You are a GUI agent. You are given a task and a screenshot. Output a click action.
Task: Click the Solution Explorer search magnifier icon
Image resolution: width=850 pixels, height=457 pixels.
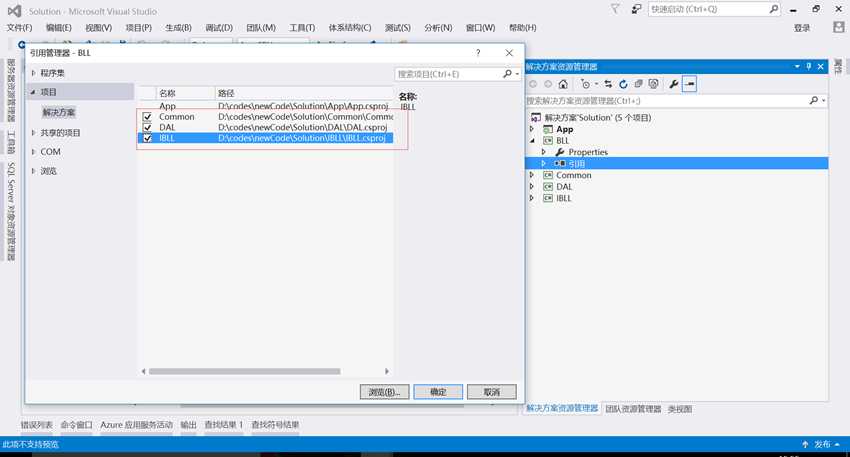[814, 101]
